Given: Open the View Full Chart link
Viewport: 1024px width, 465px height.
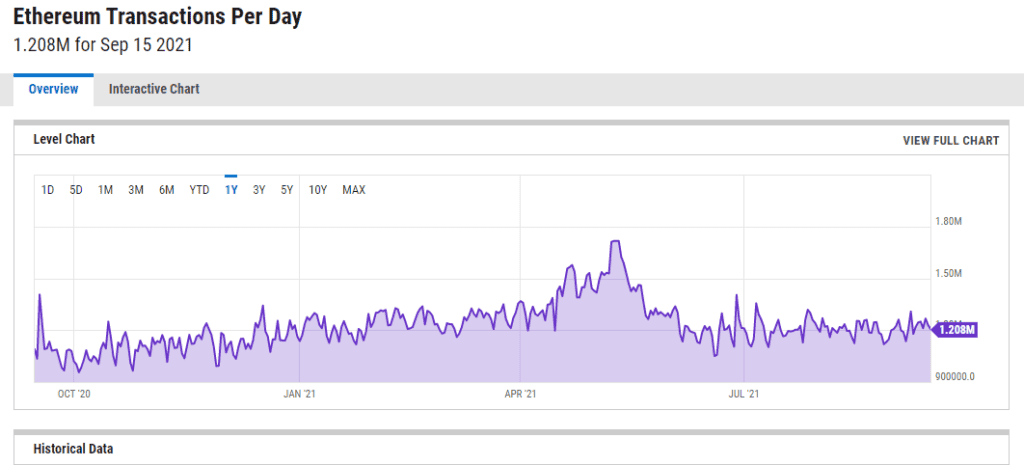Looking at the screenshot, I should [x=951, y=140].
